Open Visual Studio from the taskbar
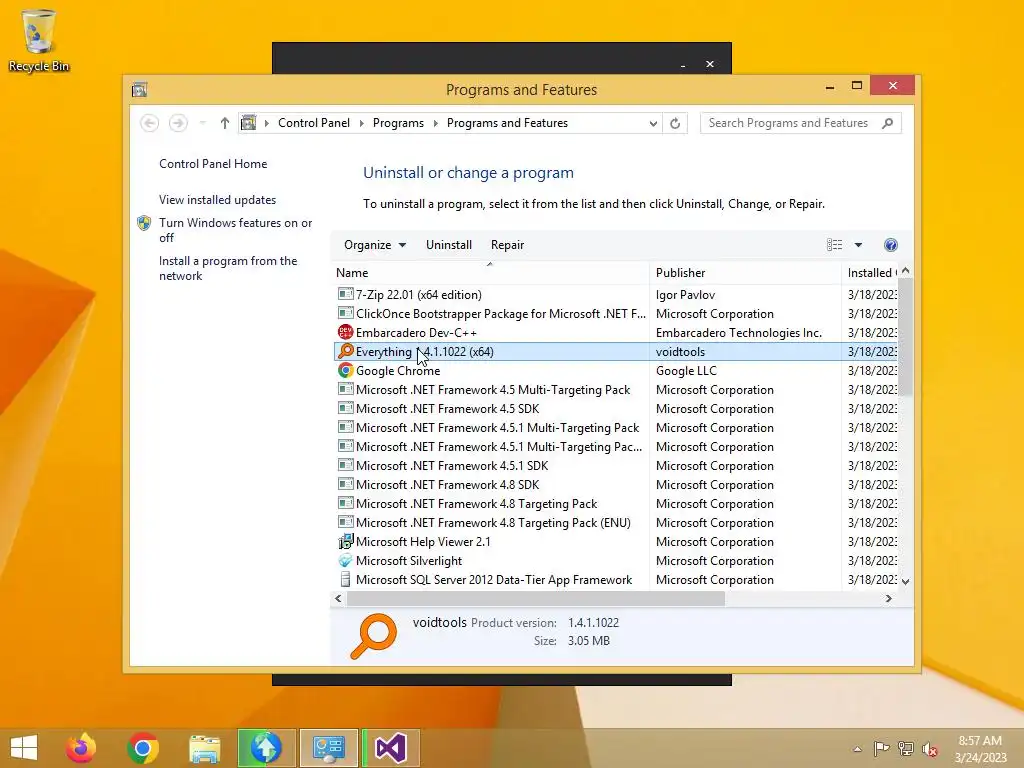 [x=391, y=748]
